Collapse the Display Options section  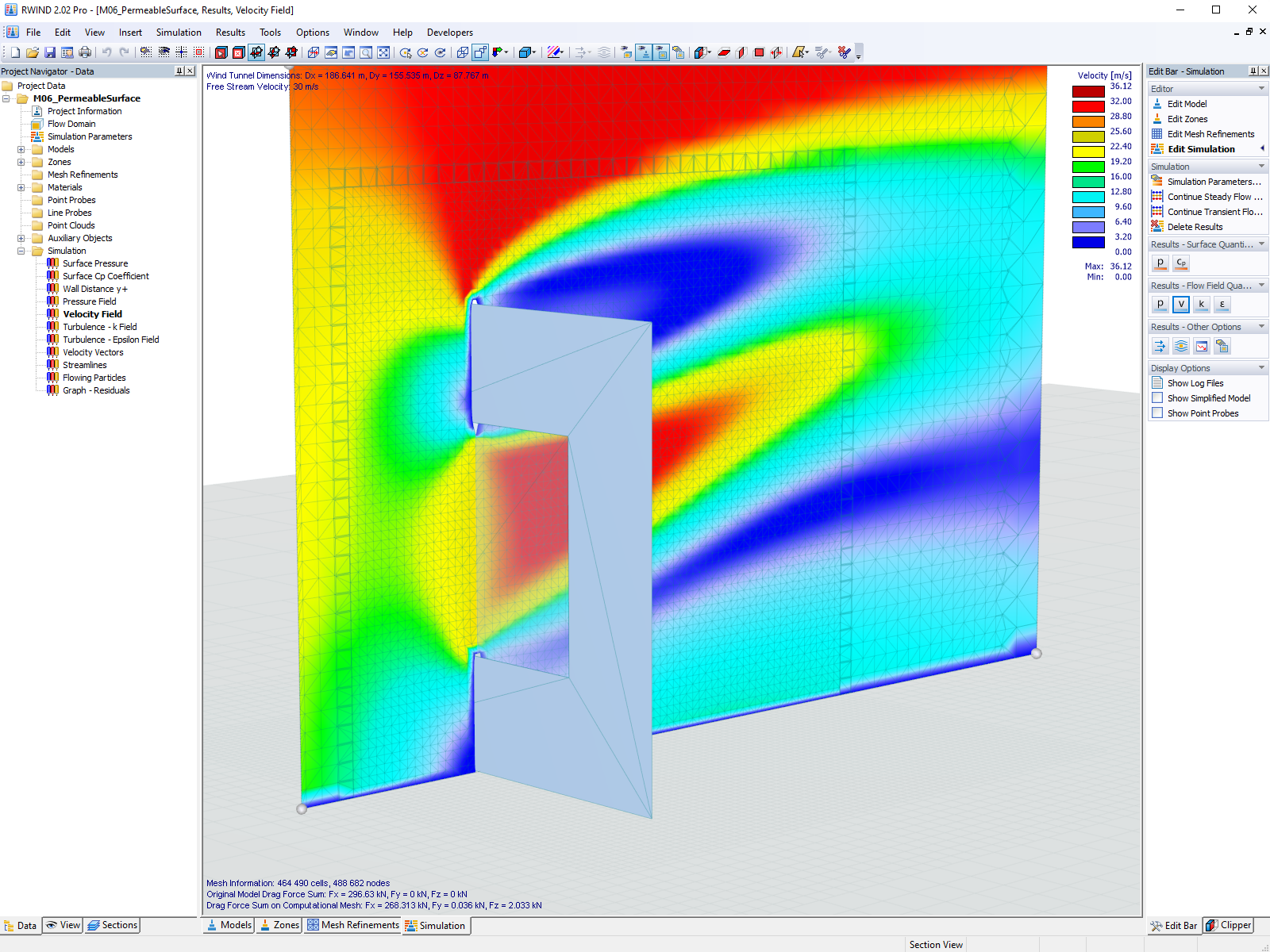click(x=1262, y=367)
